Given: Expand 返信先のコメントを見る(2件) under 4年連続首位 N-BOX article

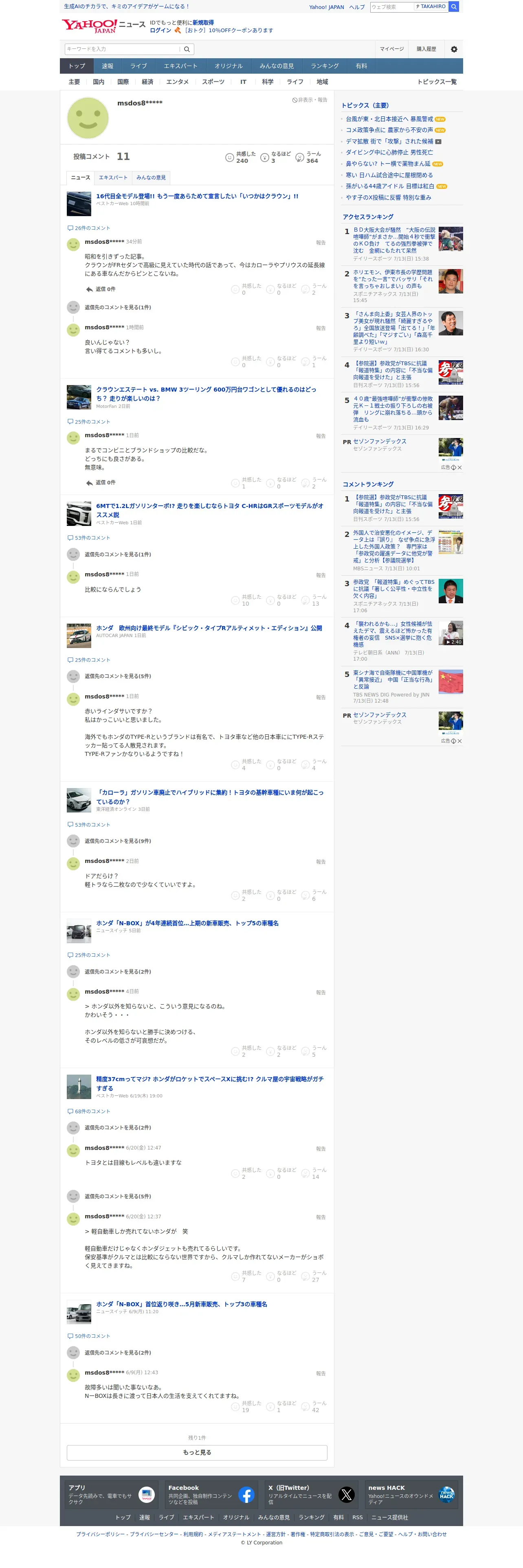Looking at the screenshot, I should pos(117,972).
